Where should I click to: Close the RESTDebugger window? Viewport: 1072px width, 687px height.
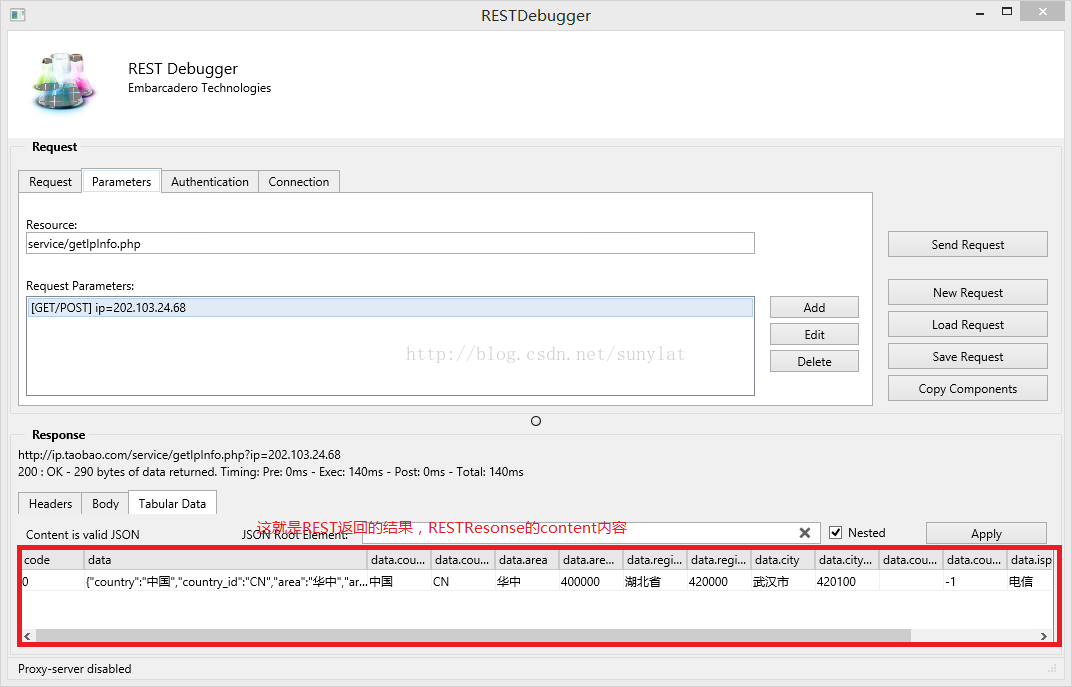(x=1043, y=12)
